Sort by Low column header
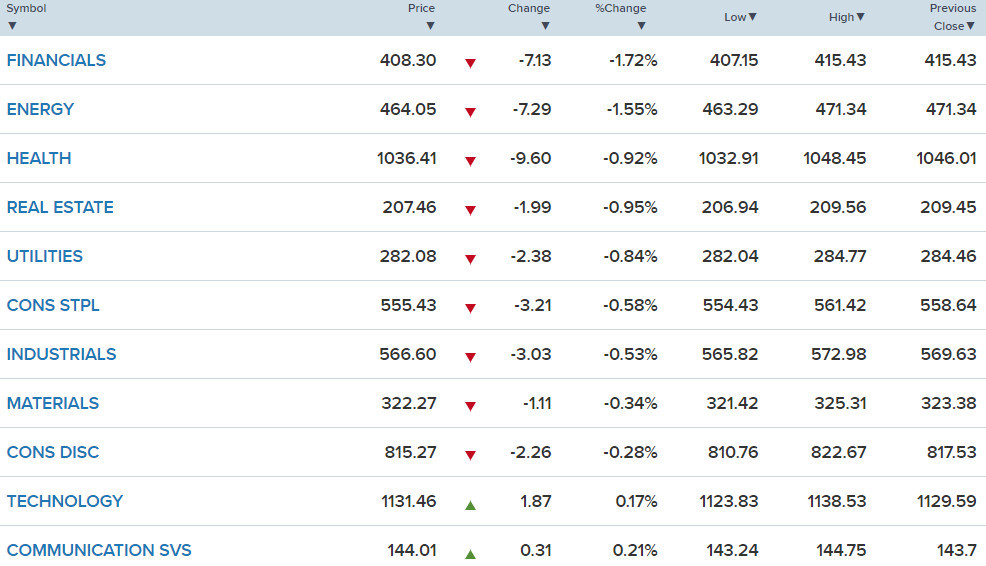The image size is (986, 566). [x=741, y=17]
